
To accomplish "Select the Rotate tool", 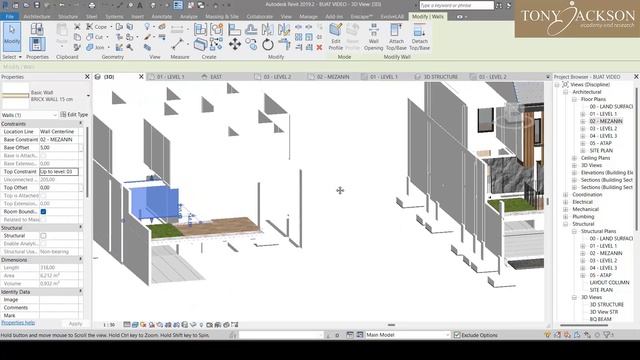I will (x=268, y=44).
